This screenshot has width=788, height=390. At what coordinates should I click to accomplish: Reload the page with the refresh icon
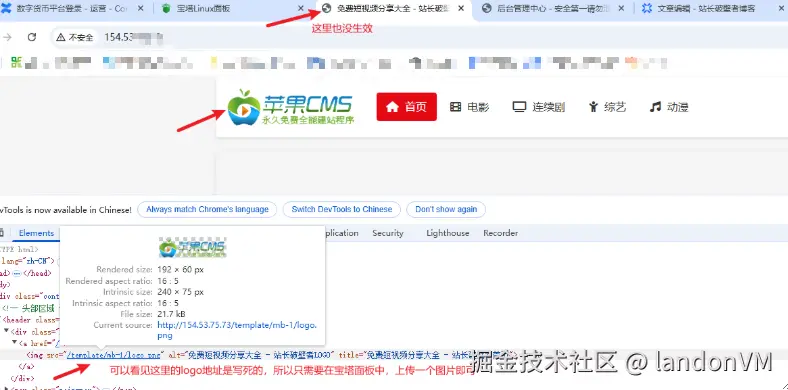point(32,37)
